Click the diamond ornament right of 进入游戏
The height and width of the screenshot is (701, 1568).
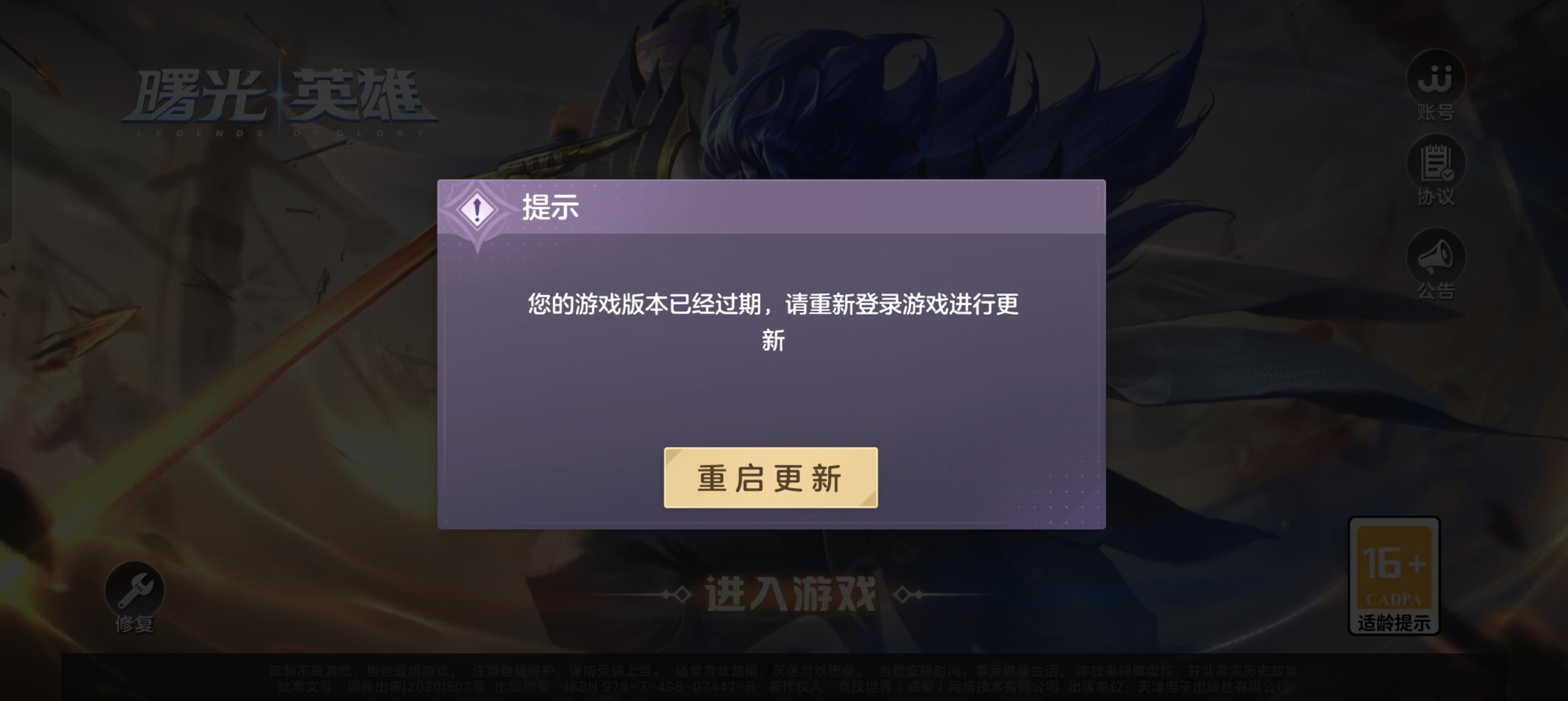coord(907,594)
